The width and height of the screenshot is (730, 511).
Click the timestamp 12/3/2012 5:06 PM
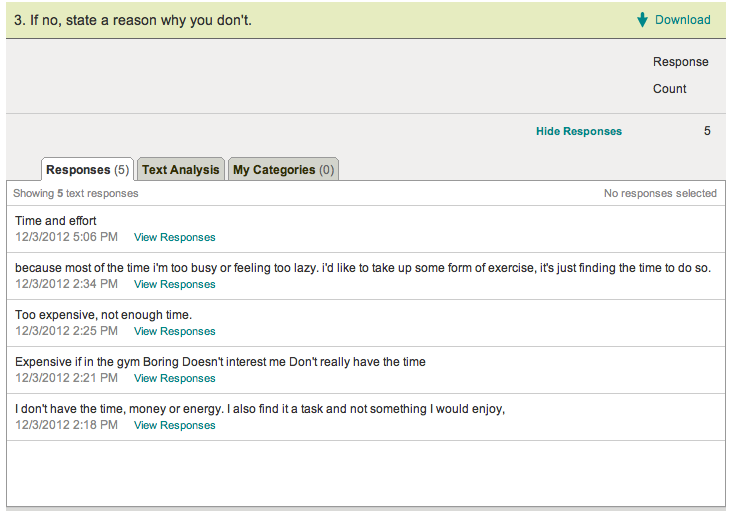click(66, 237)
